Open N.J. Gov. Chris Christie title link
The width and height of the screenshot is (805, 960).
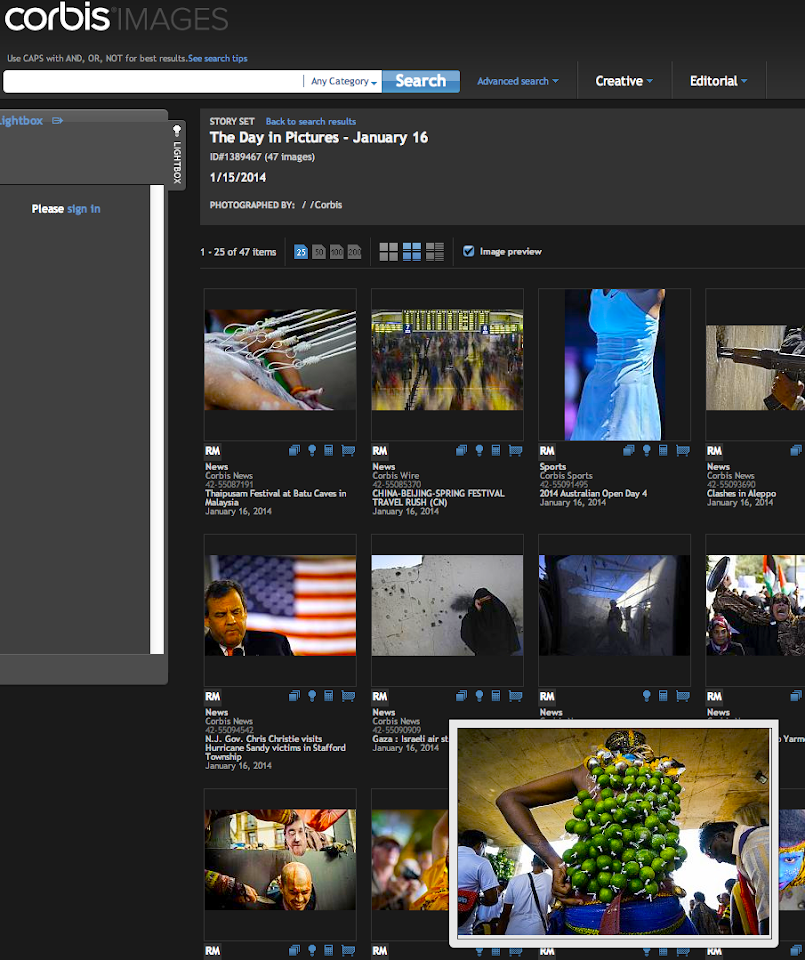(275, 748)
